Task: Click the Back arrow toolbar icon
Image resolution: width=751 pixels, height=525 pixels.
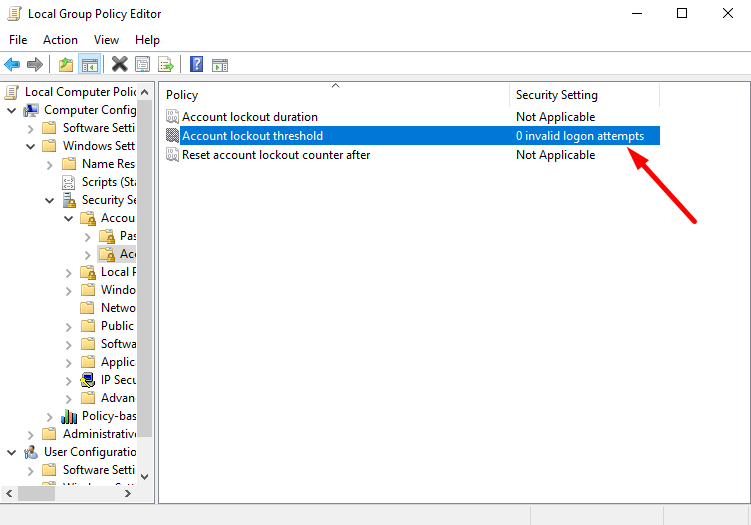Action: pyautogui.click(x=12, y=64)
